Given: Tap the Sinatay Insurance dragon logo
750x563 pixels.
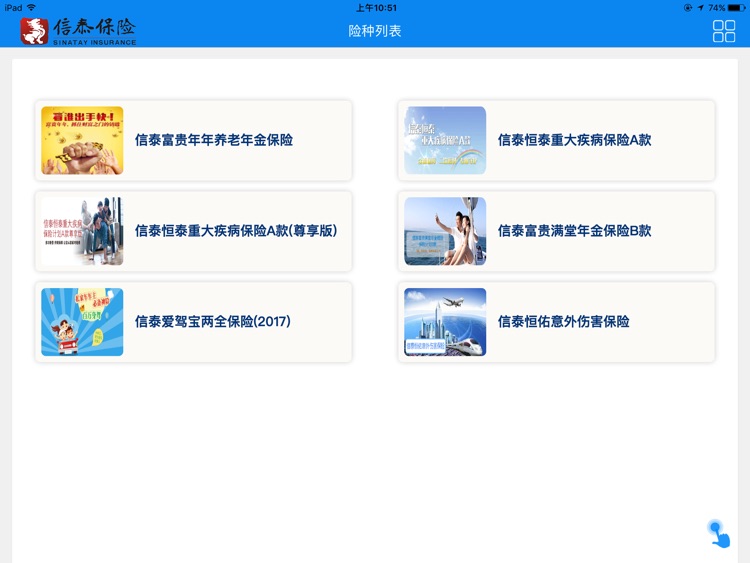Looking at the screenshot, I should pyautogui.click(x=34, y=31).
